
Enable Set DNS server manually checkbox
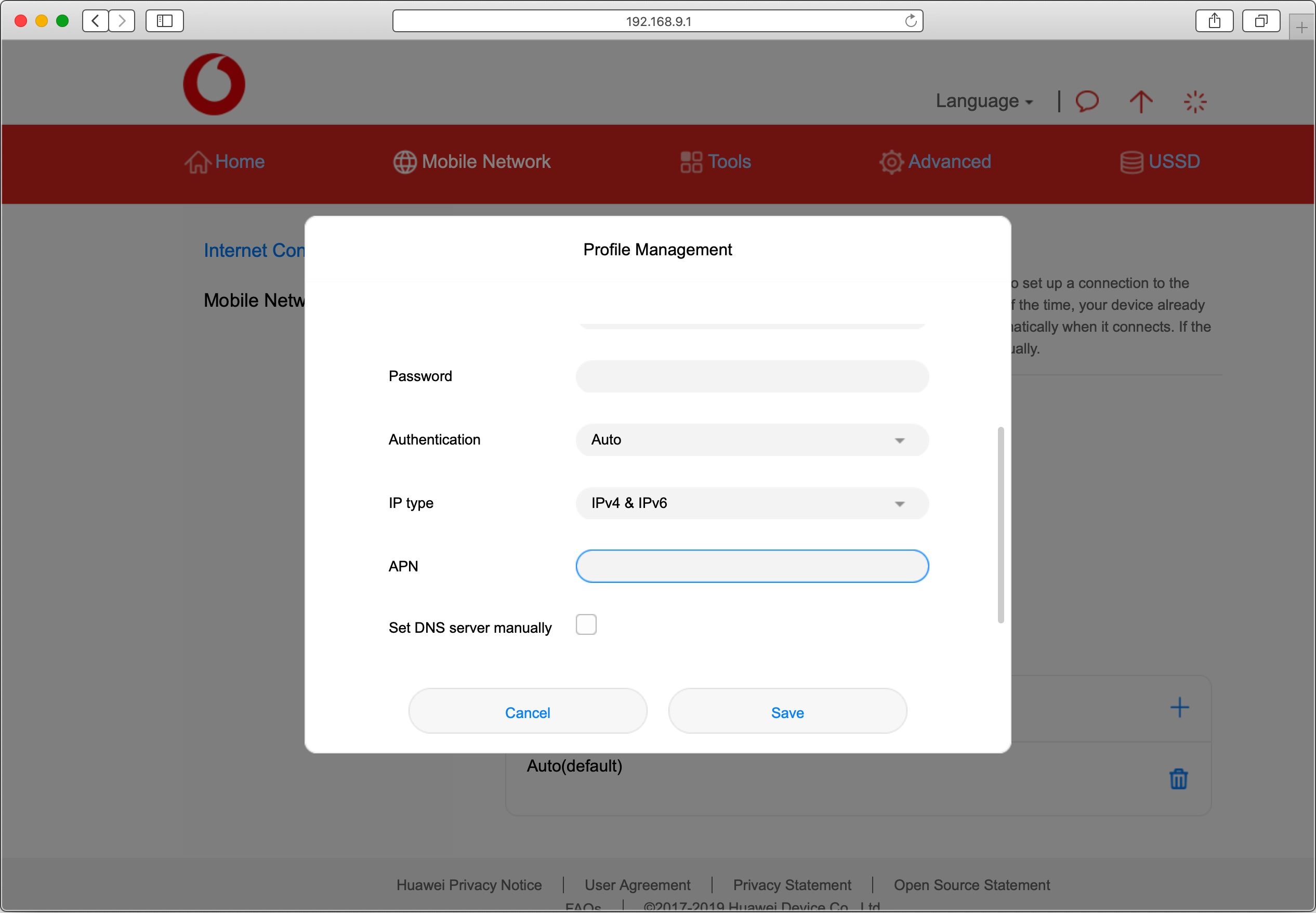tap(586, 624)
